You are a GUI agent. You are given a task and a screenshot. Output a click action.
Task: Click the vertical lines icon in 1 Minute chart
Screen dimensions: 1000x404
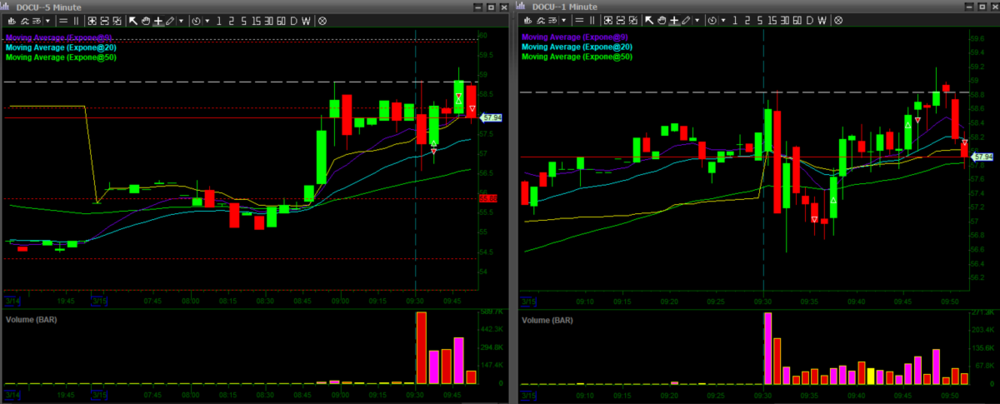click(x=591, y=20)
